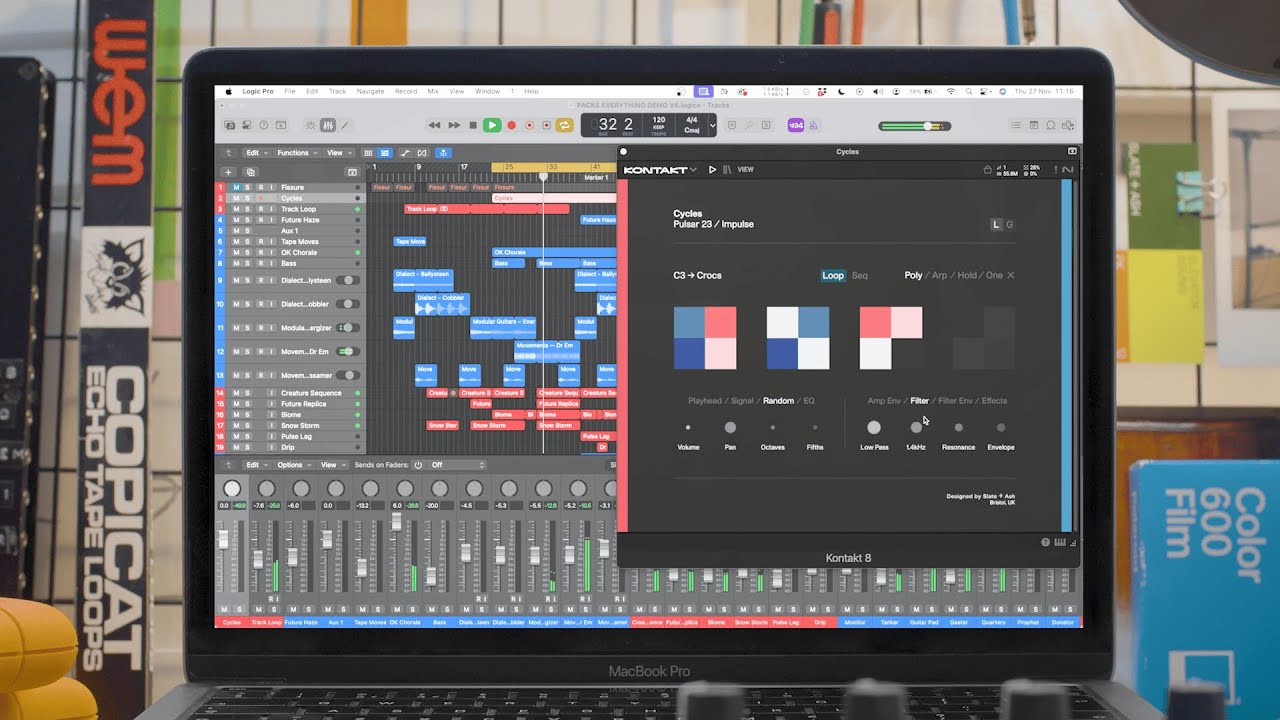
Task: Open the LCD display mode dropdown arrow
Action: 712,125
